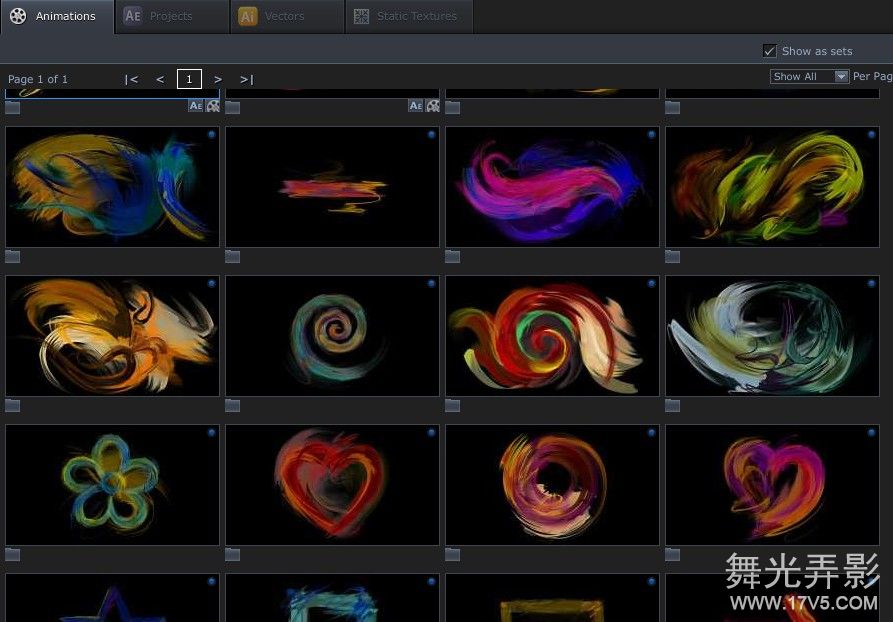The height and width of the screenshot is (622, 893).
Task: Click the AE icon in the second column's top row
Action: 415,106
